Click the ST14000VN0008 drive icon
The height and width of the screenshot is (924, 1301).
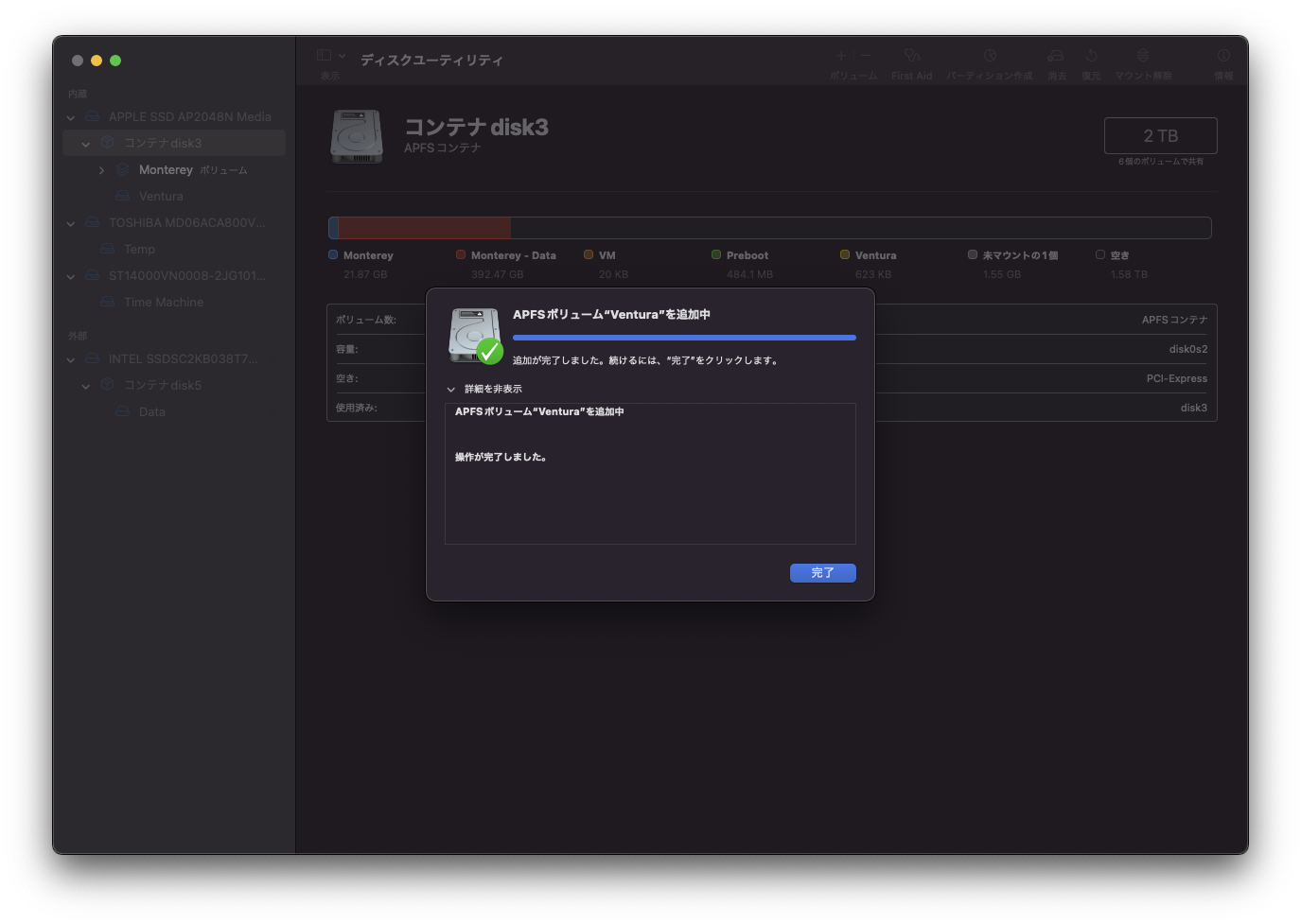93,275
